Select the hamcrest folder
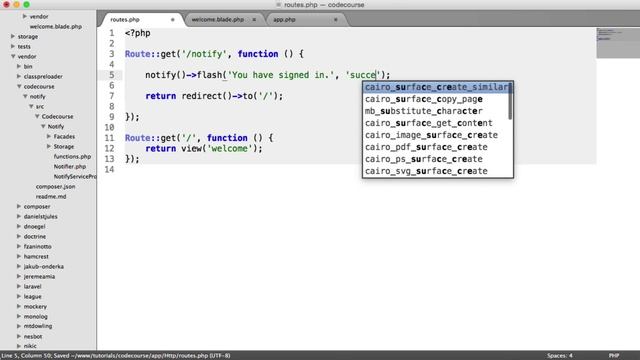This screenshot has height=360, width=640. 36,256
